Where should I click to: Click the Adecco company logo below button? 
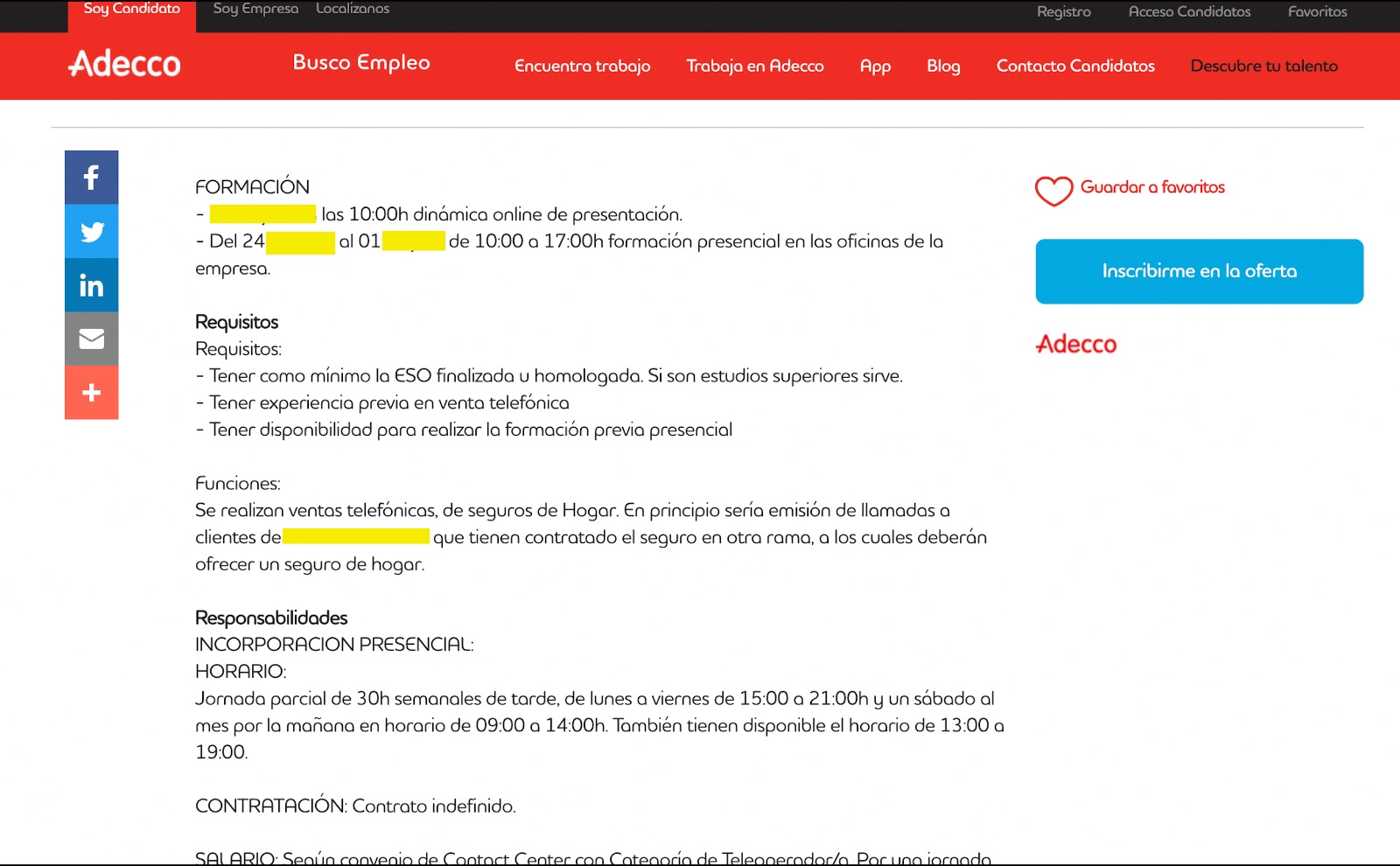1076,345
